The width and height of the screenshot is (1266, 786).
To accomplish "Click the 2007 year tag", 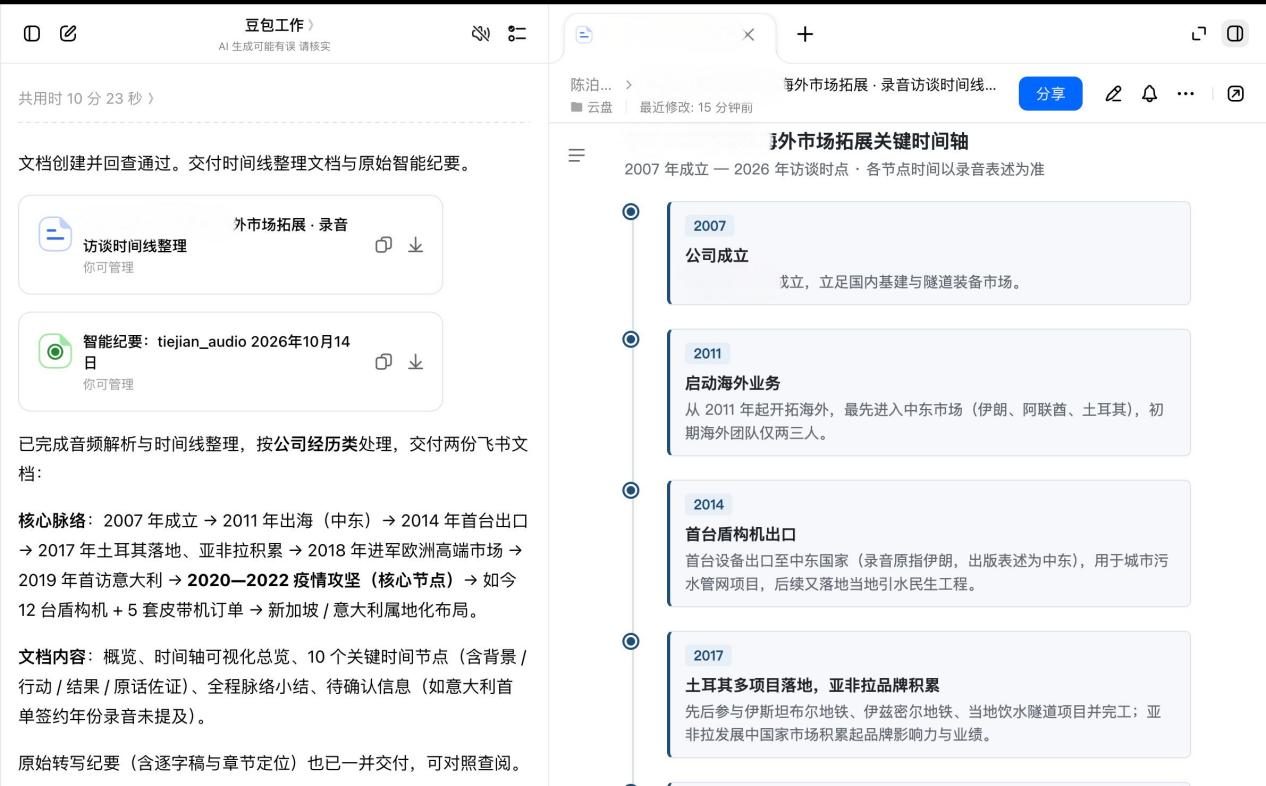I will [709, 226].
